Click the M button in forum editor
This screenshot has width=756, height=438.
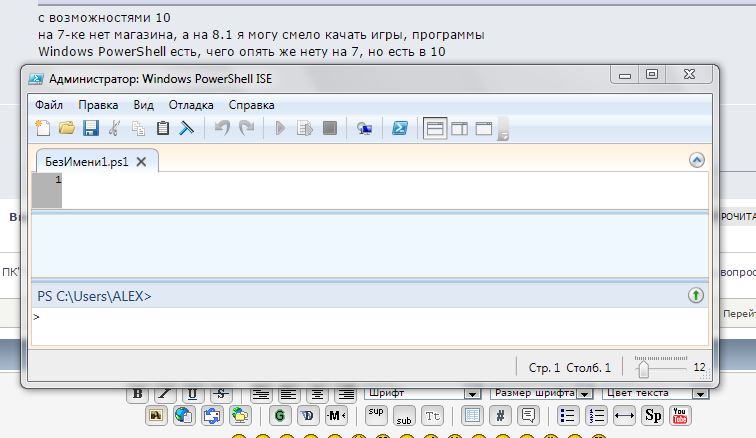336,415
